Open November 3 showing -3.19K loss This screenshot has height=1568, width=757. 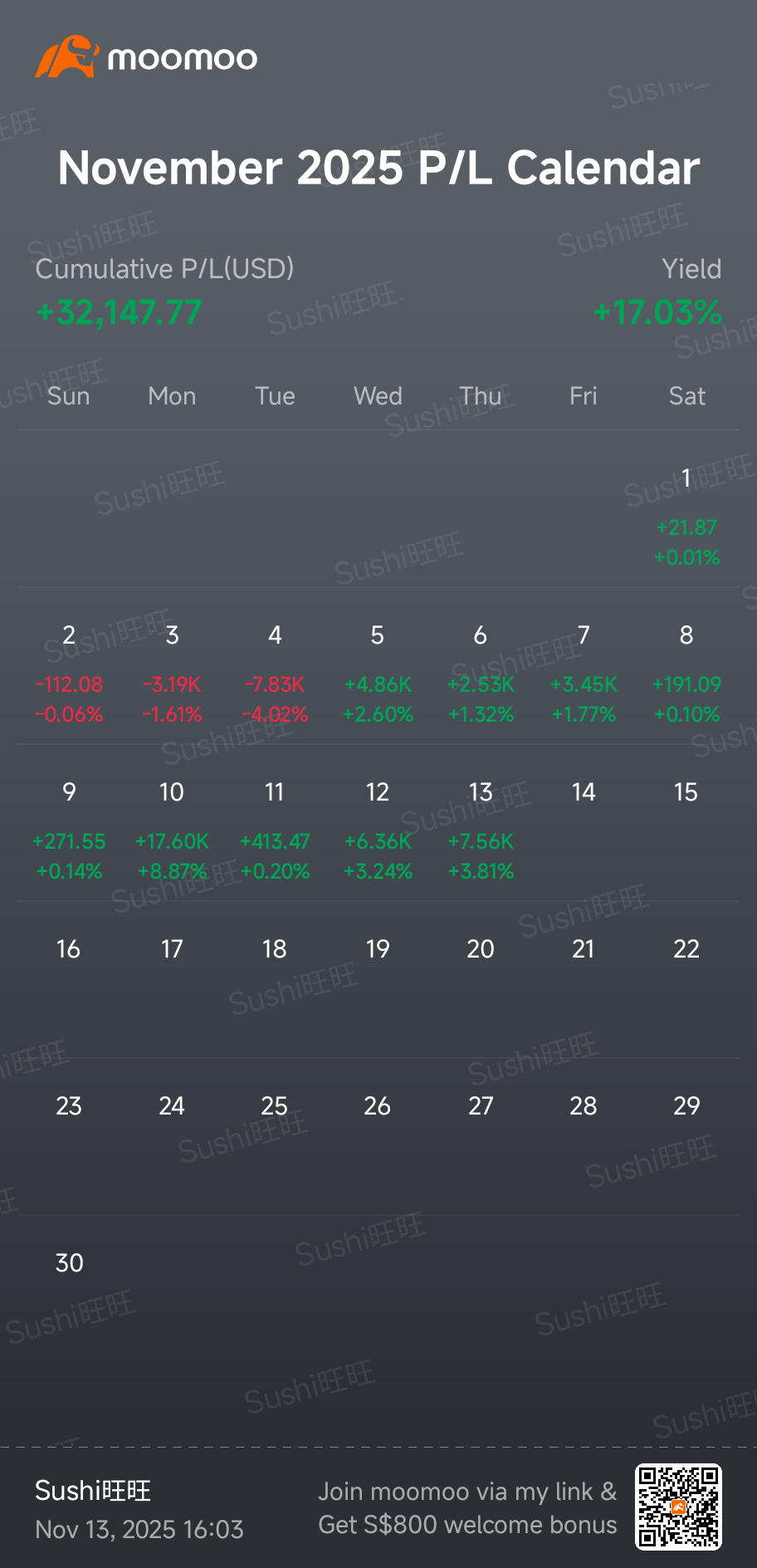[172, 674]
